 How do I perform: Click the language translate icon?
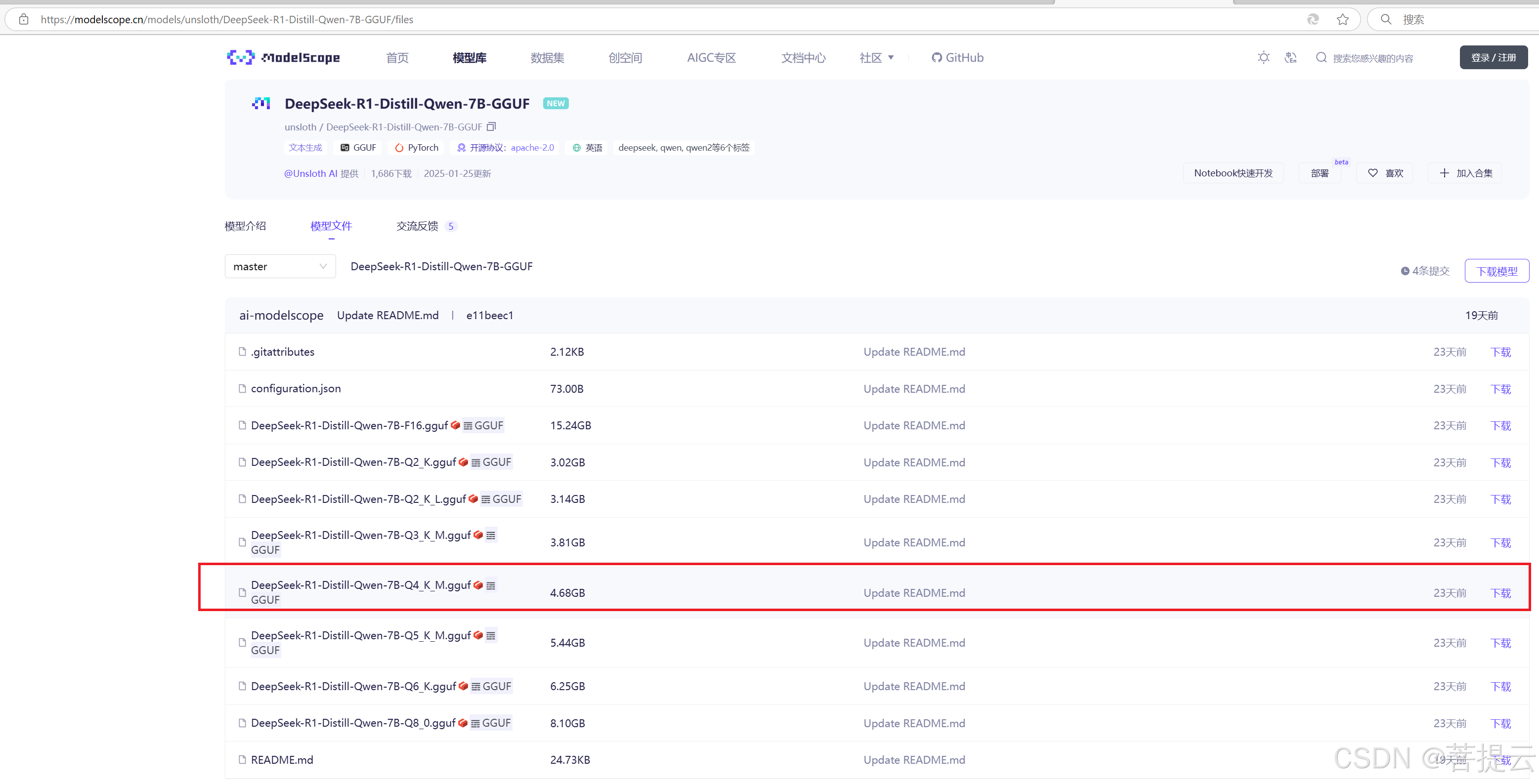(x=1290, y=58)
